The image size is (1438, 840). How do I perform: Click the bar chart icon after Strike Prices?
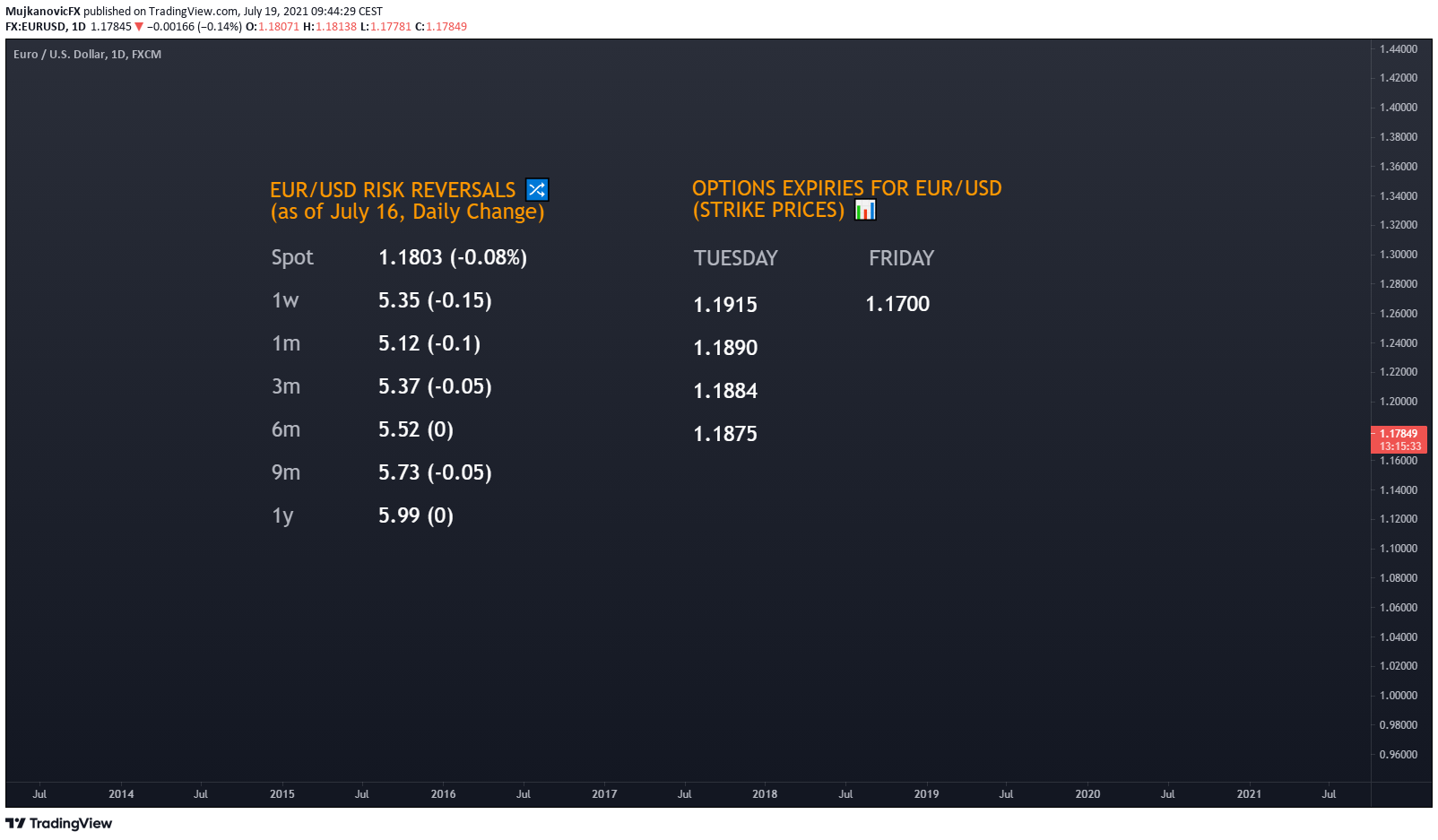point(865,210)
